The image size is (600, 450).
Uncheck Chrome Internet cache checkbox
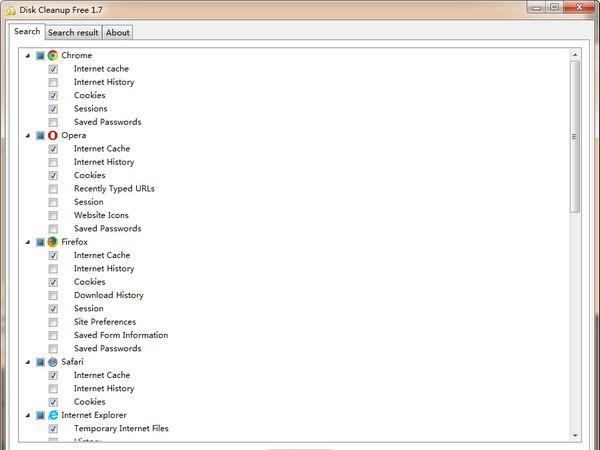pos(53,69)
